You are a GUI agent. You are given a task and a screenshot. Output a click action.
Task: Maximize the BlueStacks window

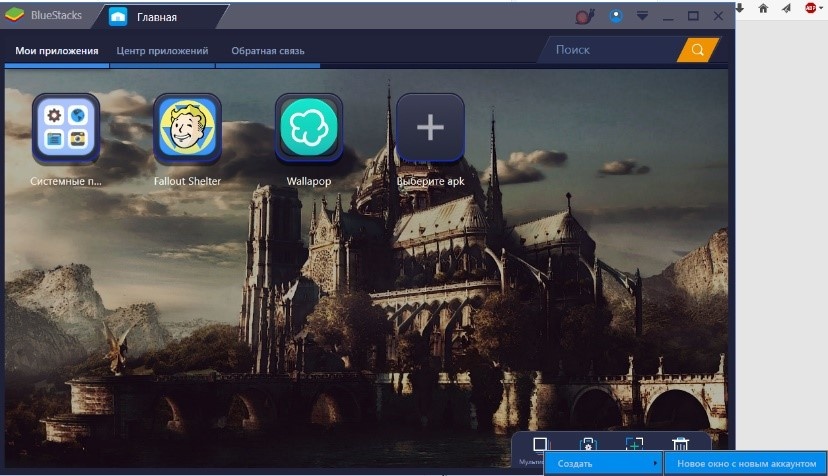(693, 16)
